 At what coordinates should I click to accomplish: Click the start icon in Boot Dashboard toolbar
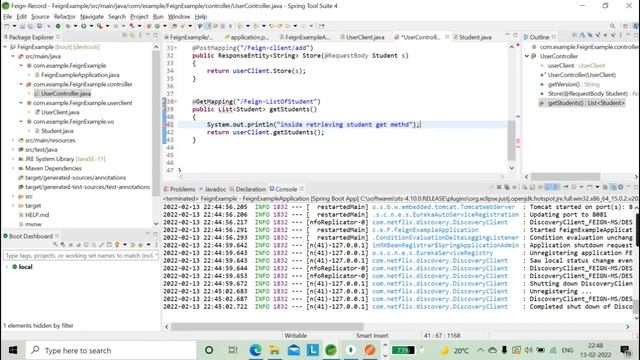click(56, 245)
